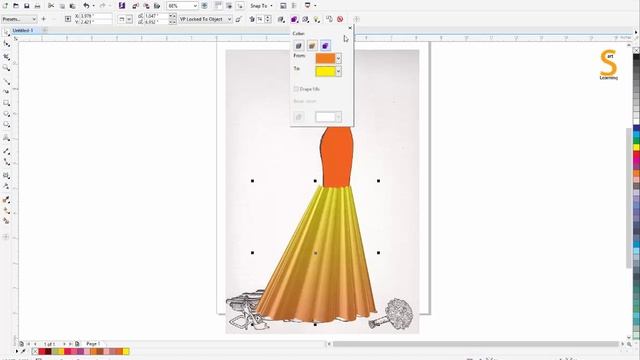Click the horizontal scrollbar
This screenshot has width=640, height=360.
click(x=476, y=344)
